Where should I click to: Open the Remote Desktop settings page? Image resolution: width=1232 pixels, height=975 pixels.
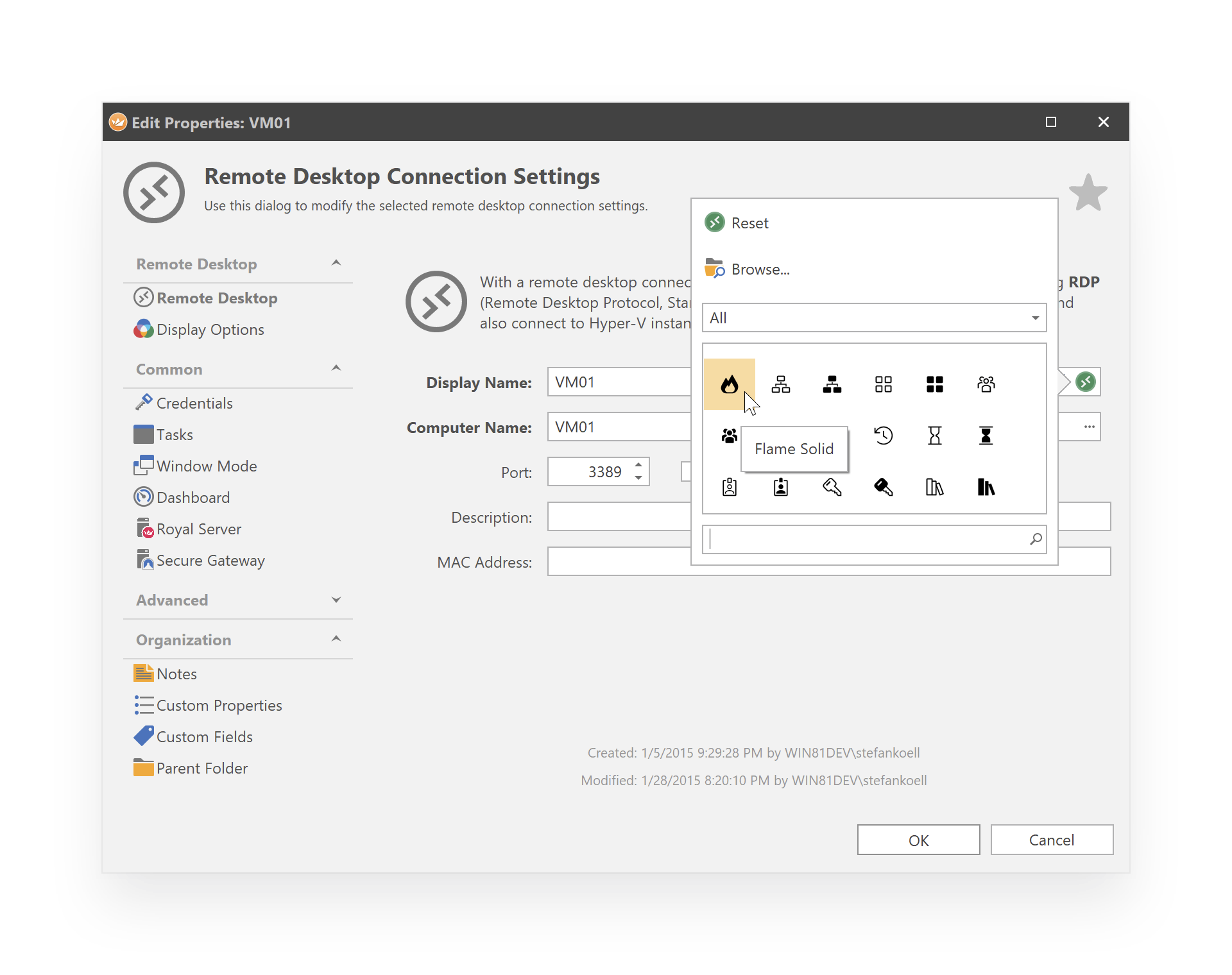tap(205, 298)
